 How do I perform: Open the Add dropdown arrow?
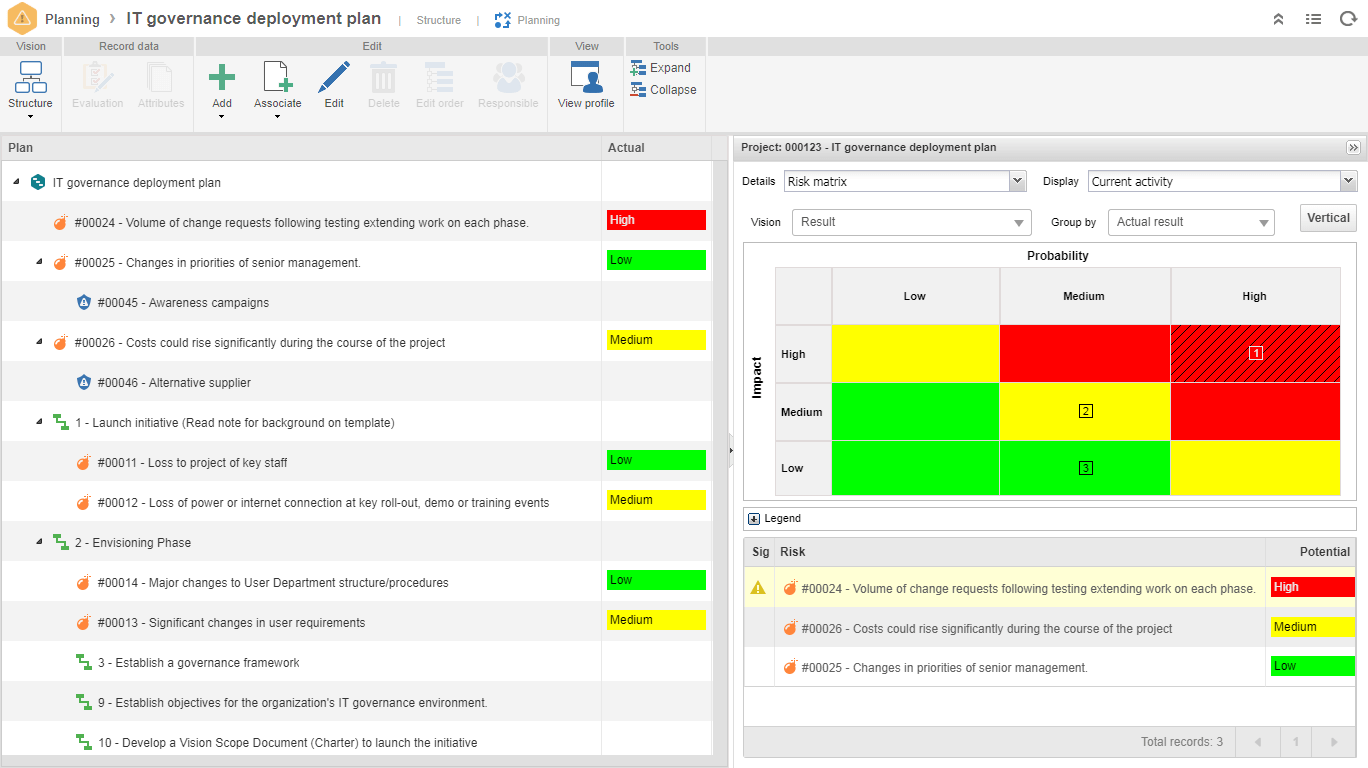(x=222, y=117)
